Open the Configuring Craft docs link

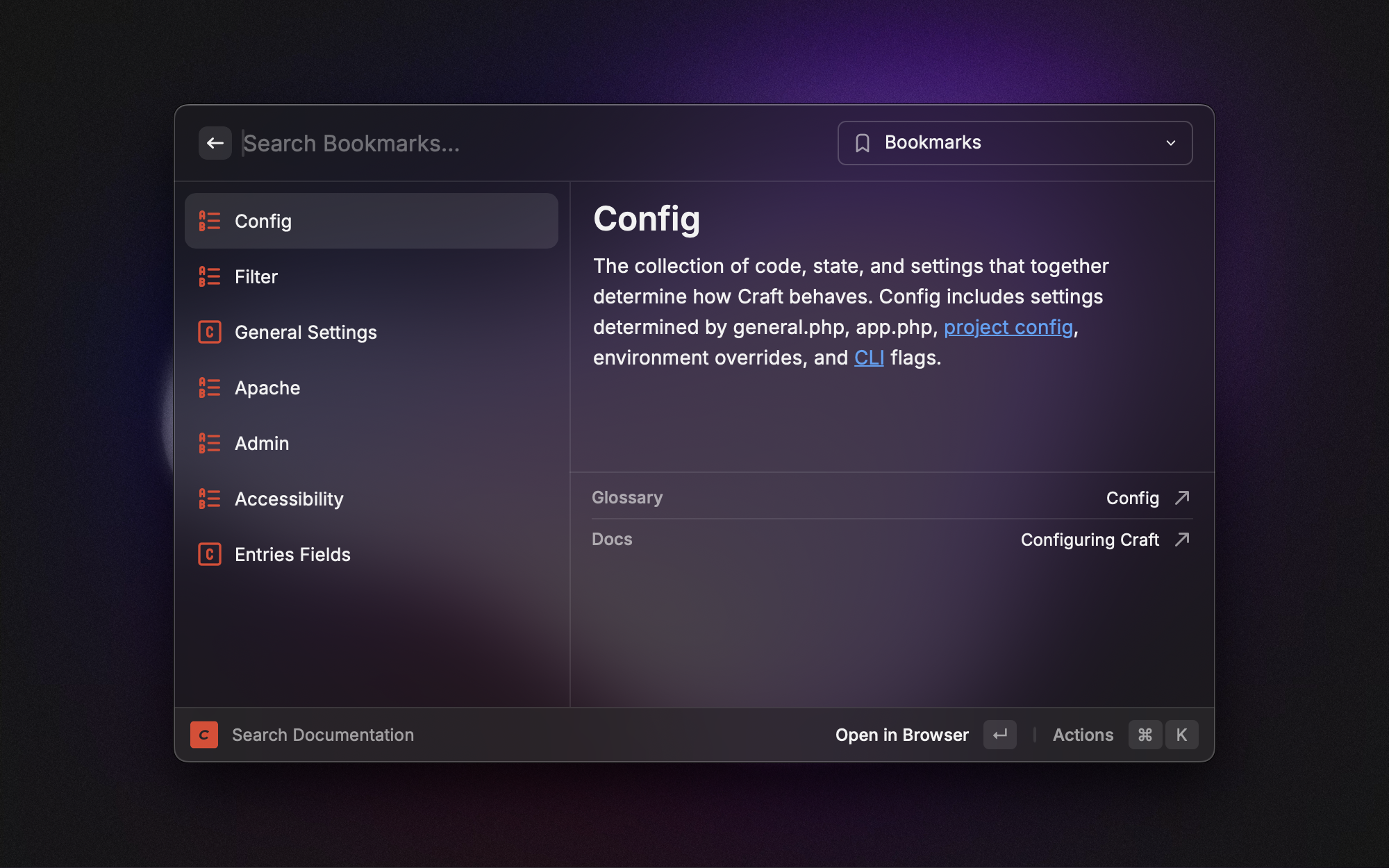coord(1089,540)
